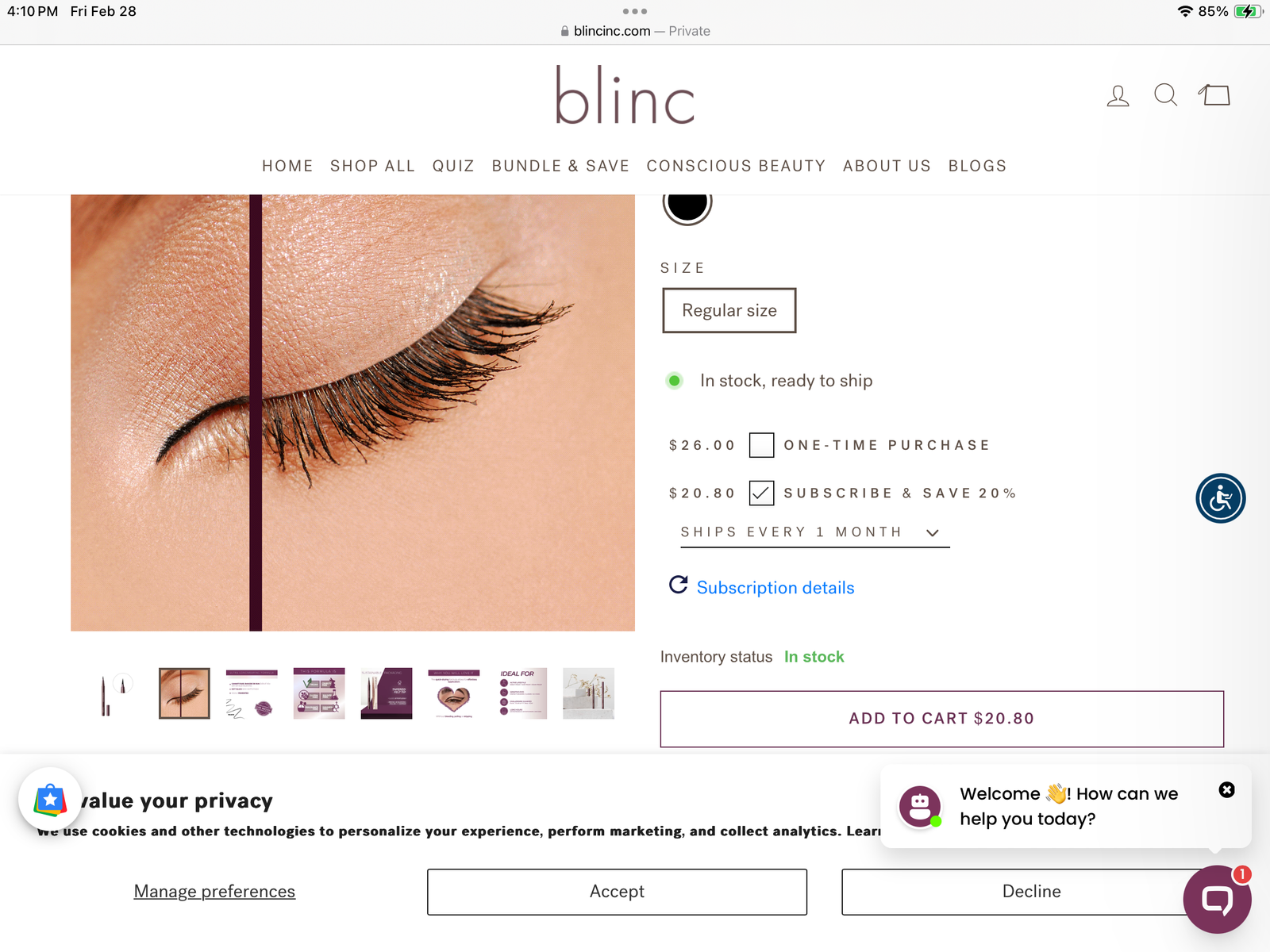Close the welcome chat popup
The height and width of the screenshot is (952, 1270).
pyautogui.click(x=1226, y=789)
